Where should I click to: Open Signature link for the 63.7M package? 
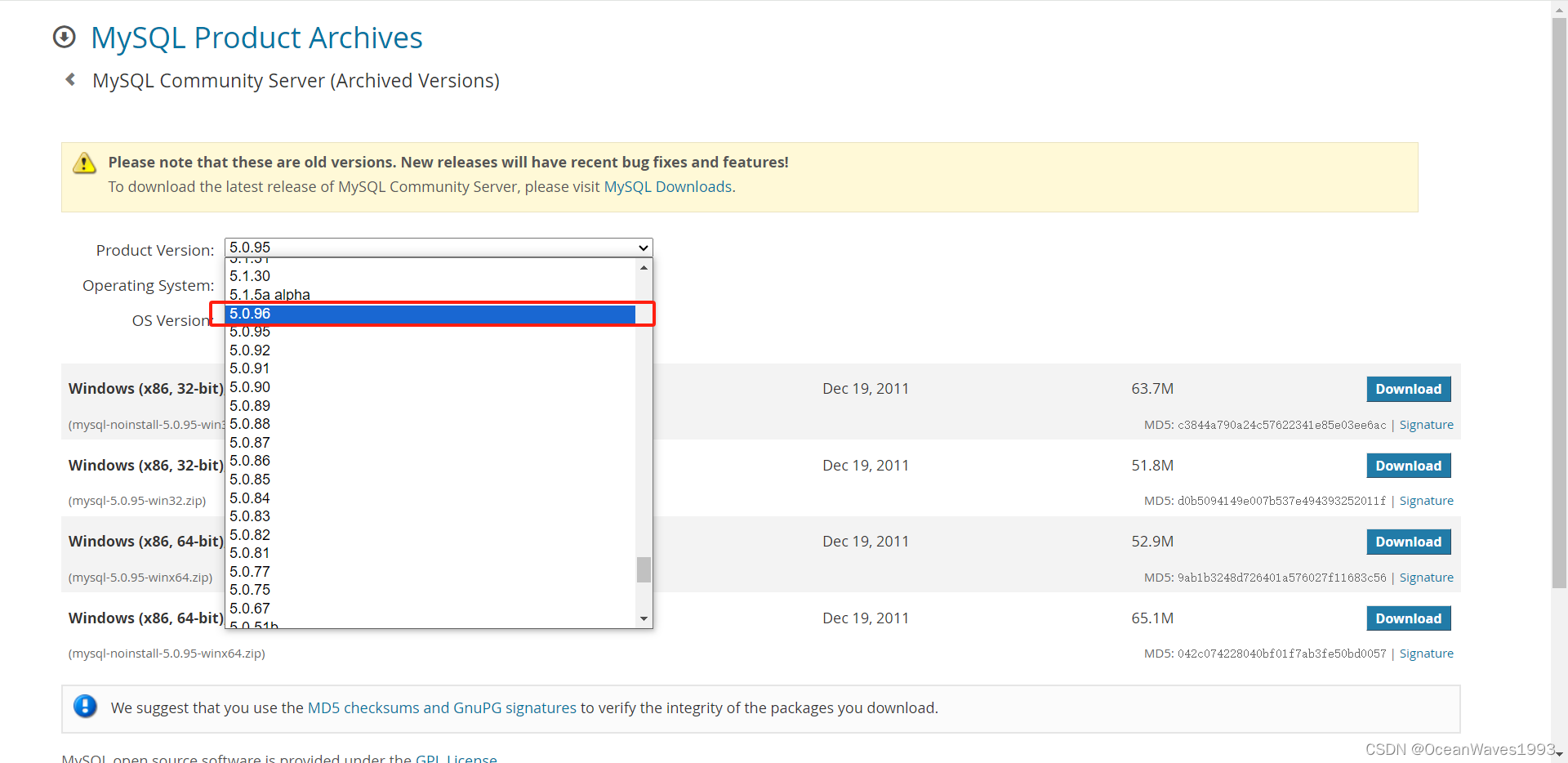(x=1426, y=425)
